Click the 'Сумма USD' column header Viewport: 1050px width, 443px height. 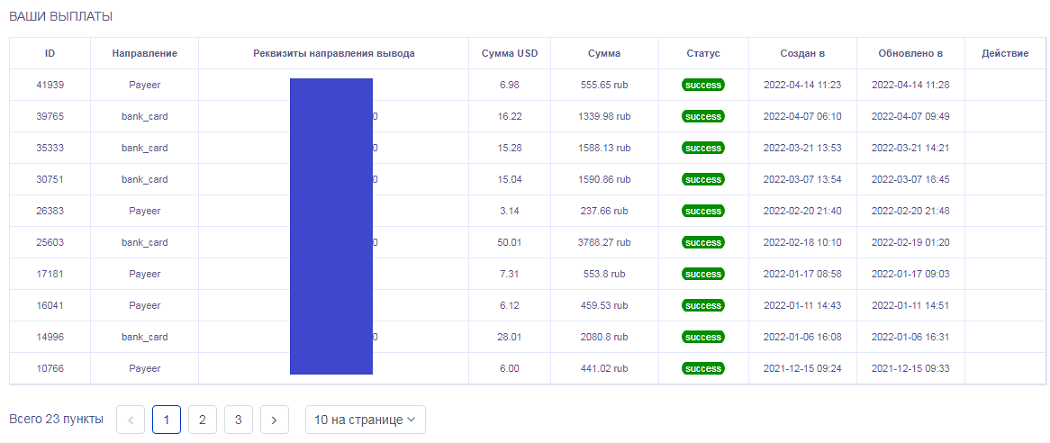pyautogui.click(x=509, y=54)
